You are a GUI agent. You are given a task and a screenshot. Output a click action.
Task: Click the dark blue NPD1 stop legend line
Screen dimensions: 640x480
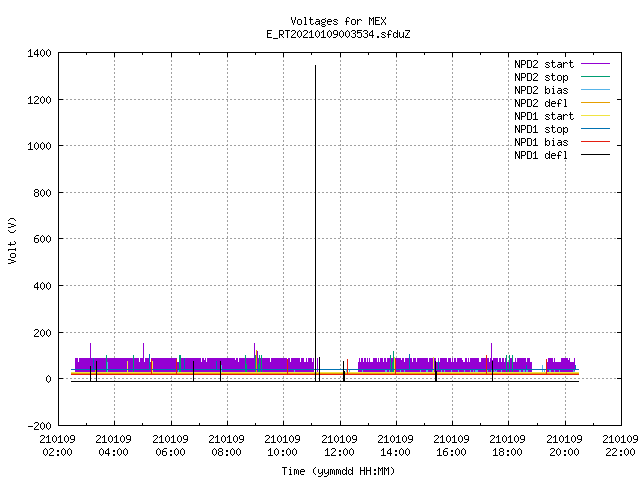click(x=595, y=129)
